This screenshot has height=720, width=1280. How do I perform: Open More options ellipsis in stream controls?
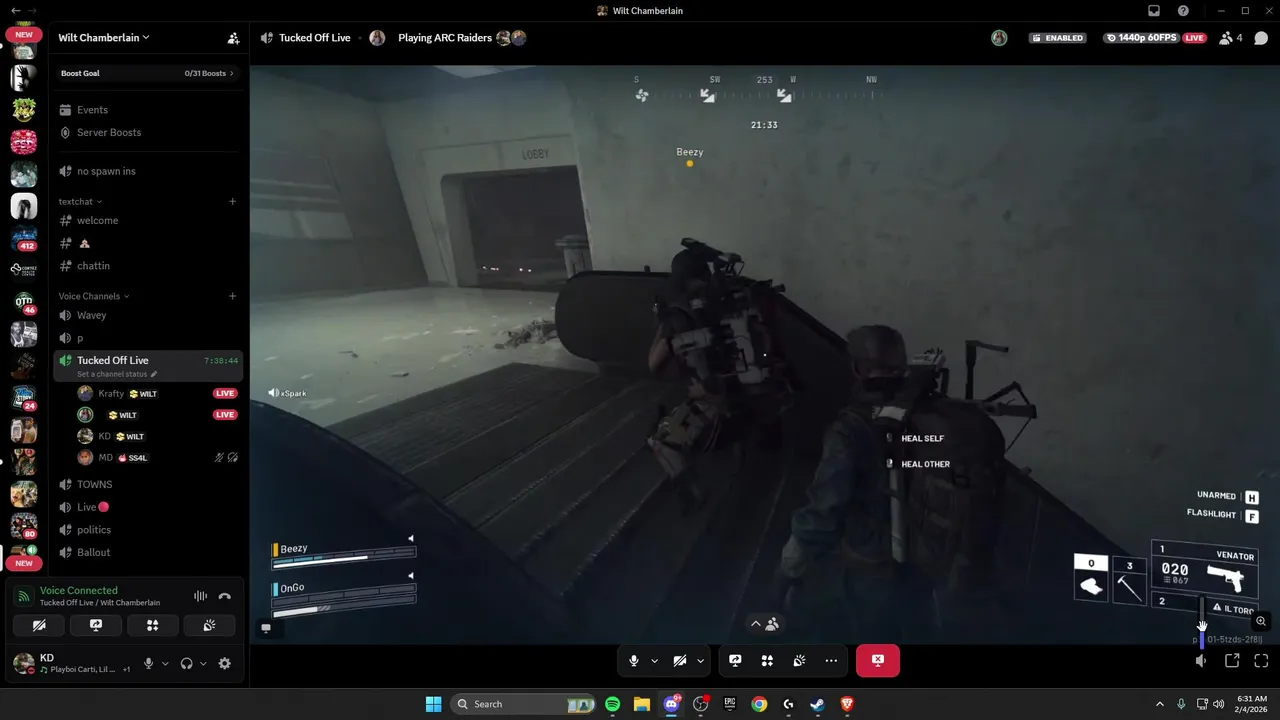831,661
